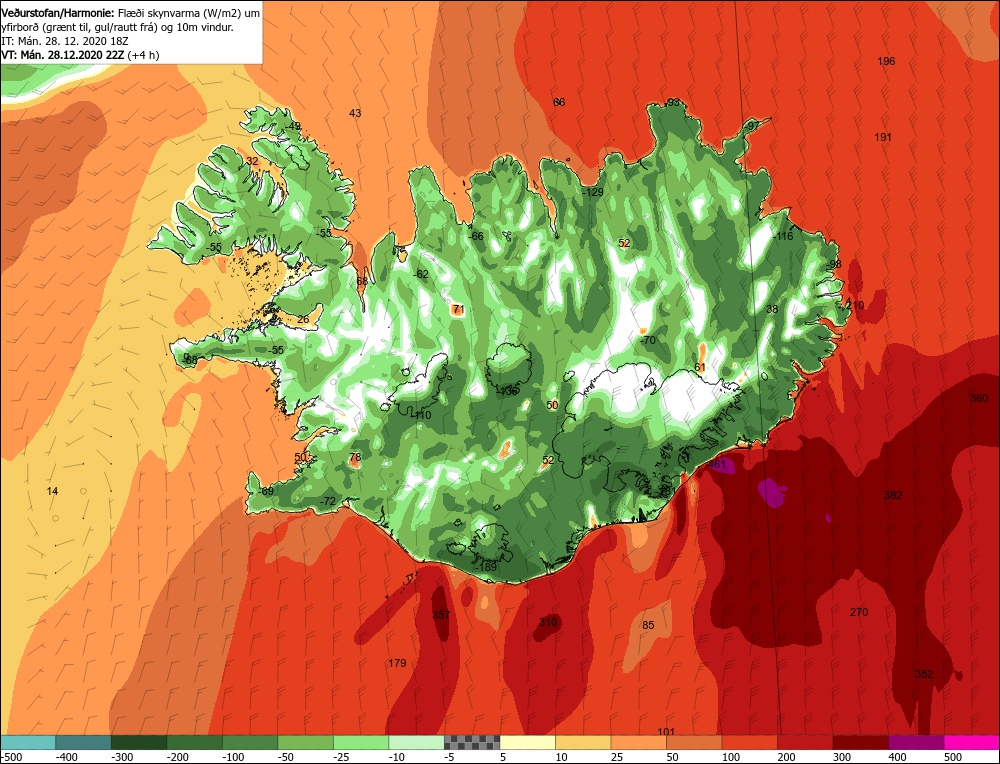Click the value -189 at the southern glacier

(x=486, y=567)
